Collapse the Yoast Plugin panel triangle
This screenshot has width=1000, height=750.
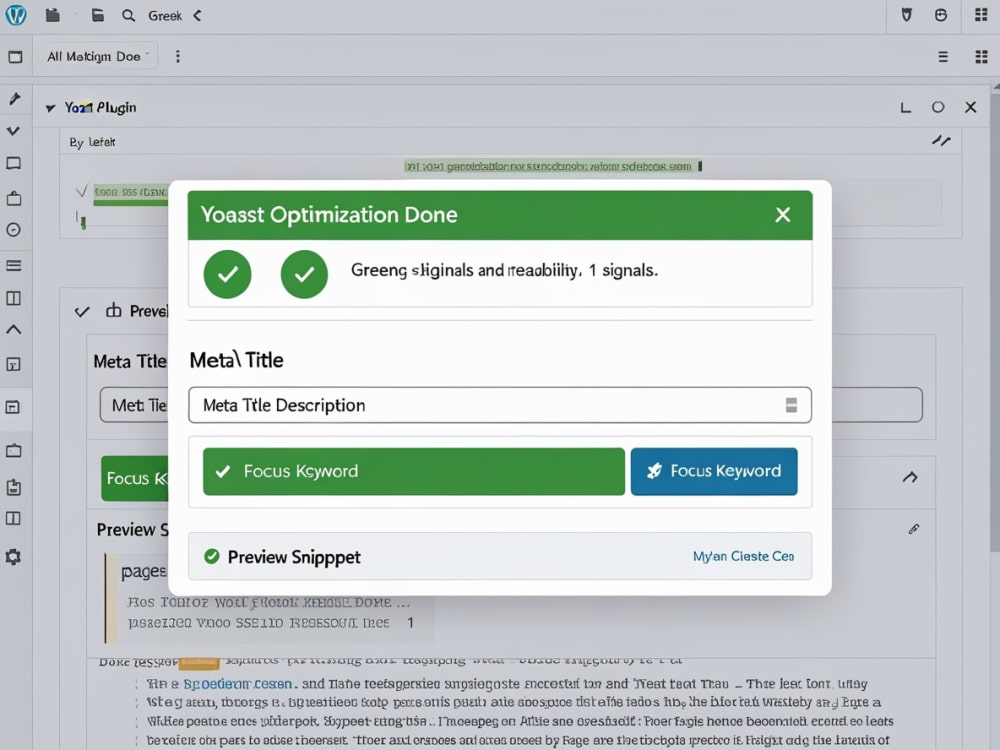pyautogui.click(x=50, y=108)
